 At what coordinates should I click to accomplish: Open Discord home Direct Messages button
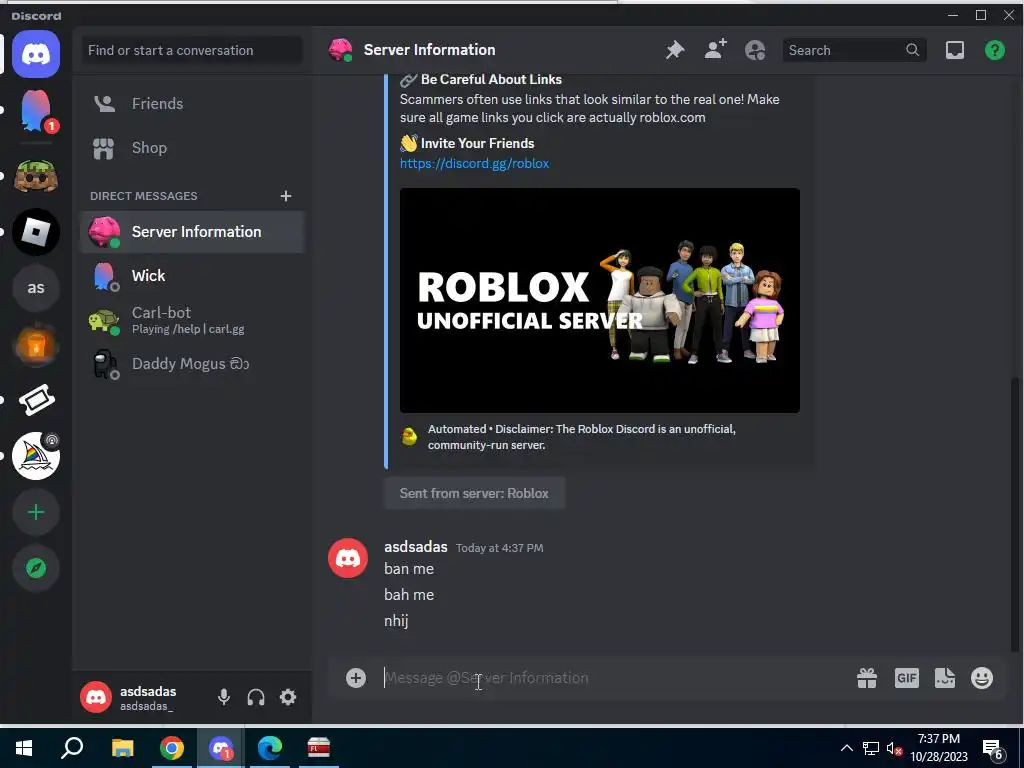(x=36, y=54)
